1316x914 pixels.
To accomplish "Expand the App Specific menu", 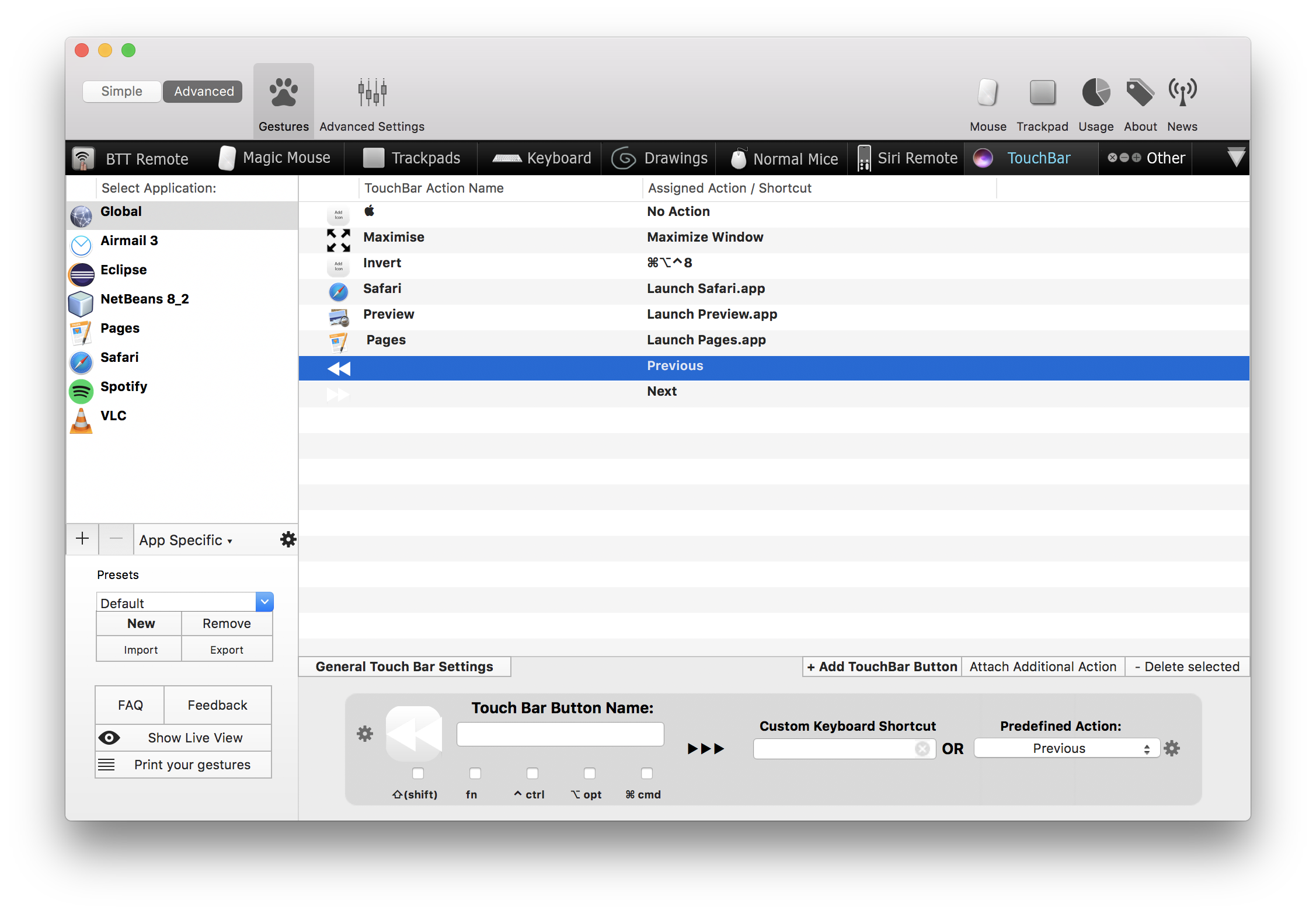I will pyautogui.click(x=186, y=540).
